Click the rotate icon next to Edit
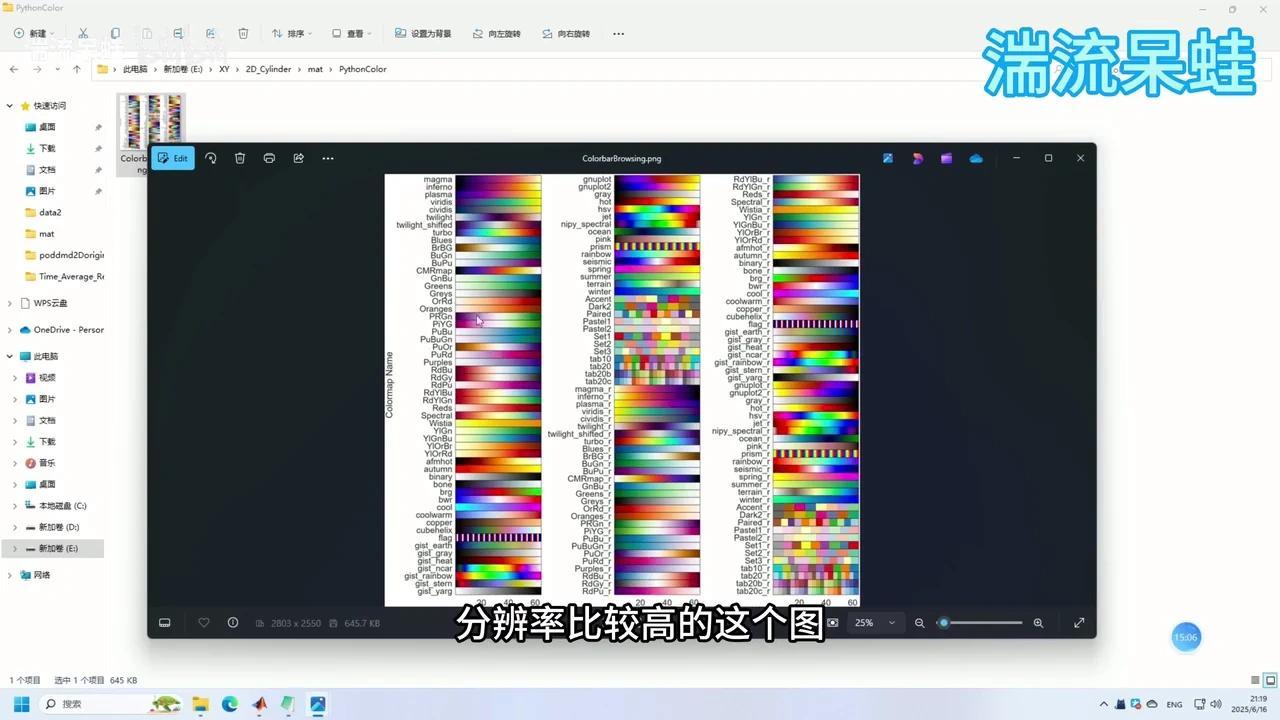 [x=211, y=158]
